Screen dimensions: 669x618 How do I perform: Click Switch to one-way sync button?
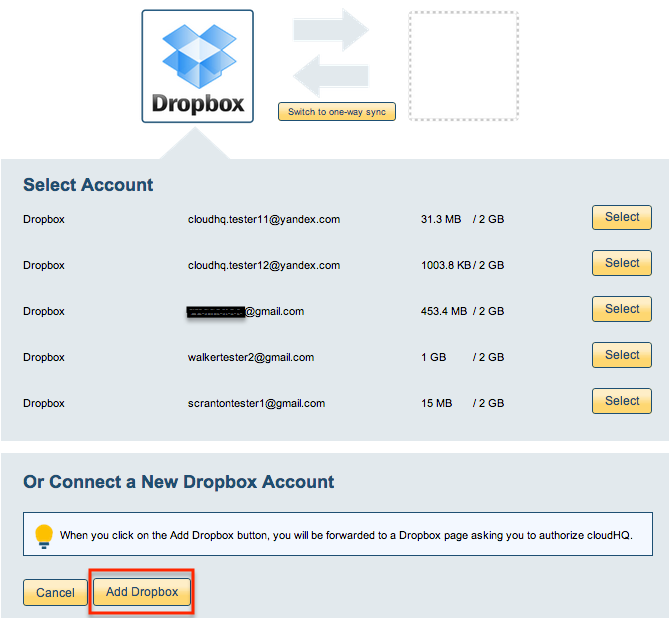pyautogui.click(x=337, y=112)
